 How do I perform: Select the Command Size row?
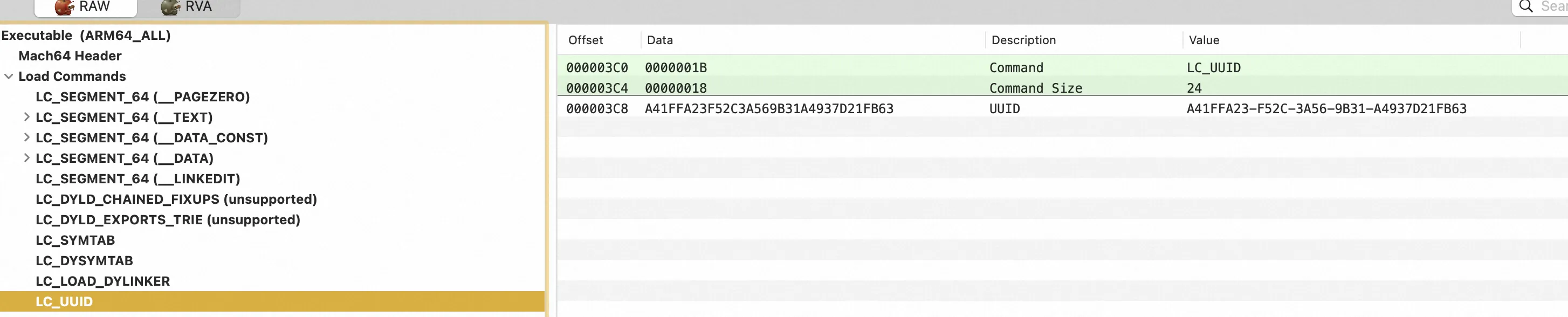(1062, 88)
